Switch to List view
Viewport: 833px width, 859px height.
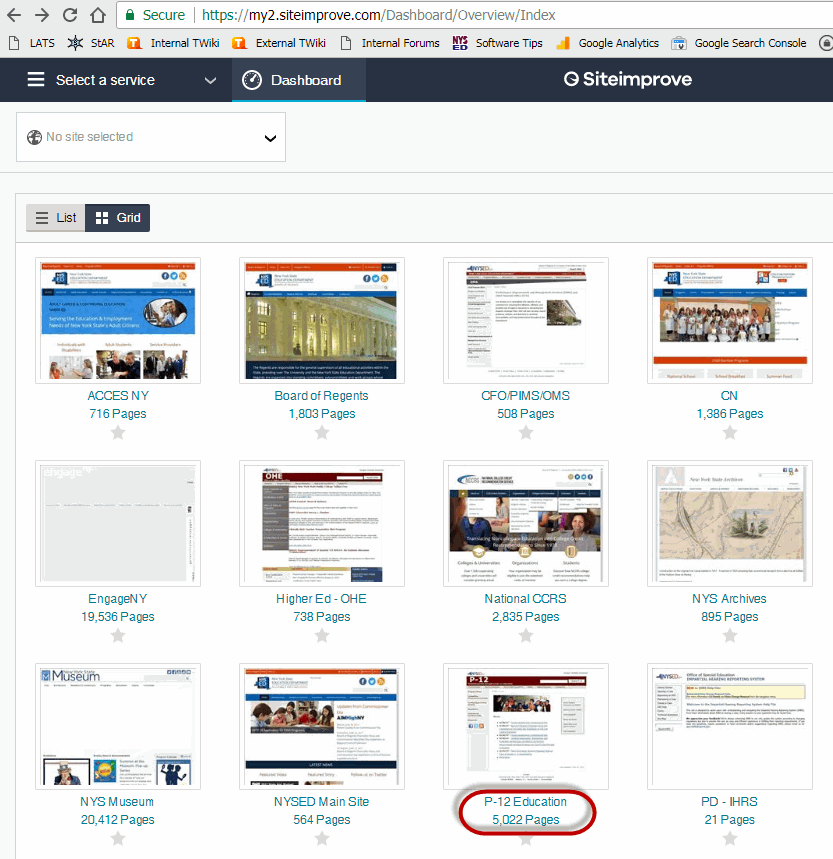click(x=56, y=217)
